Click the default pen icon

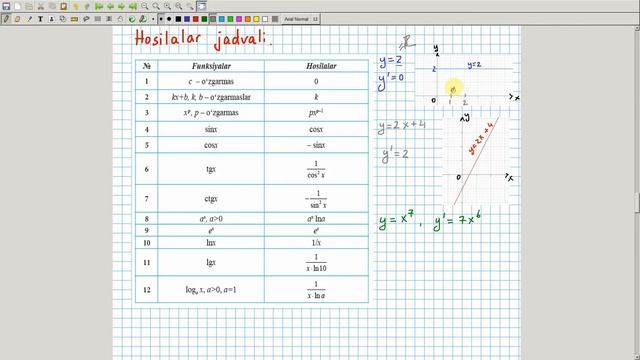coord(143,19)
